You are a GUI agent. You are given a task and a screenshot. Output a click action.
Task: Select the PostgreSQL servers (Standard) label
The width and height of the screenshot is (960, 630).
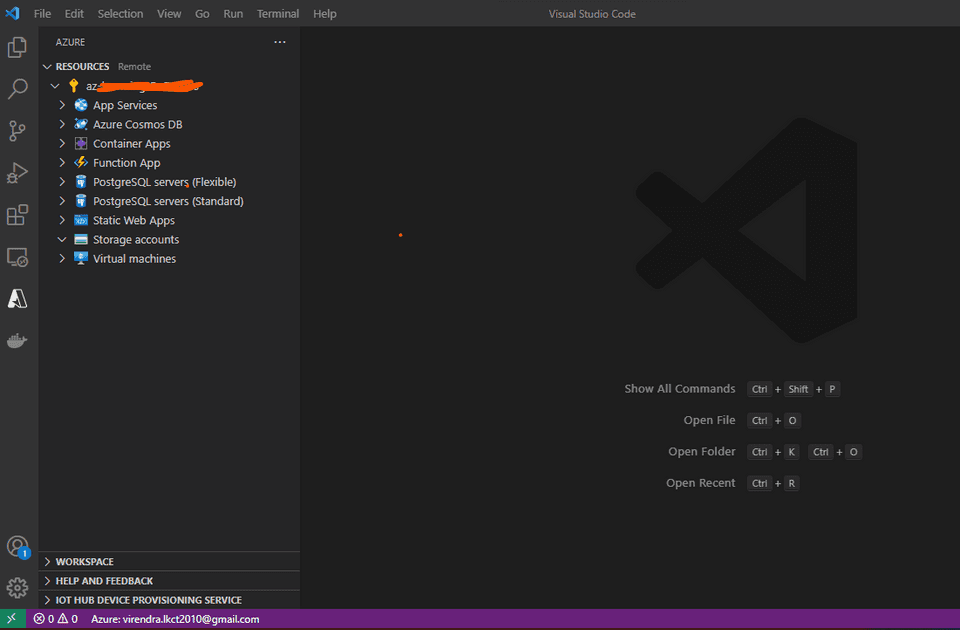tap(168, 201)
